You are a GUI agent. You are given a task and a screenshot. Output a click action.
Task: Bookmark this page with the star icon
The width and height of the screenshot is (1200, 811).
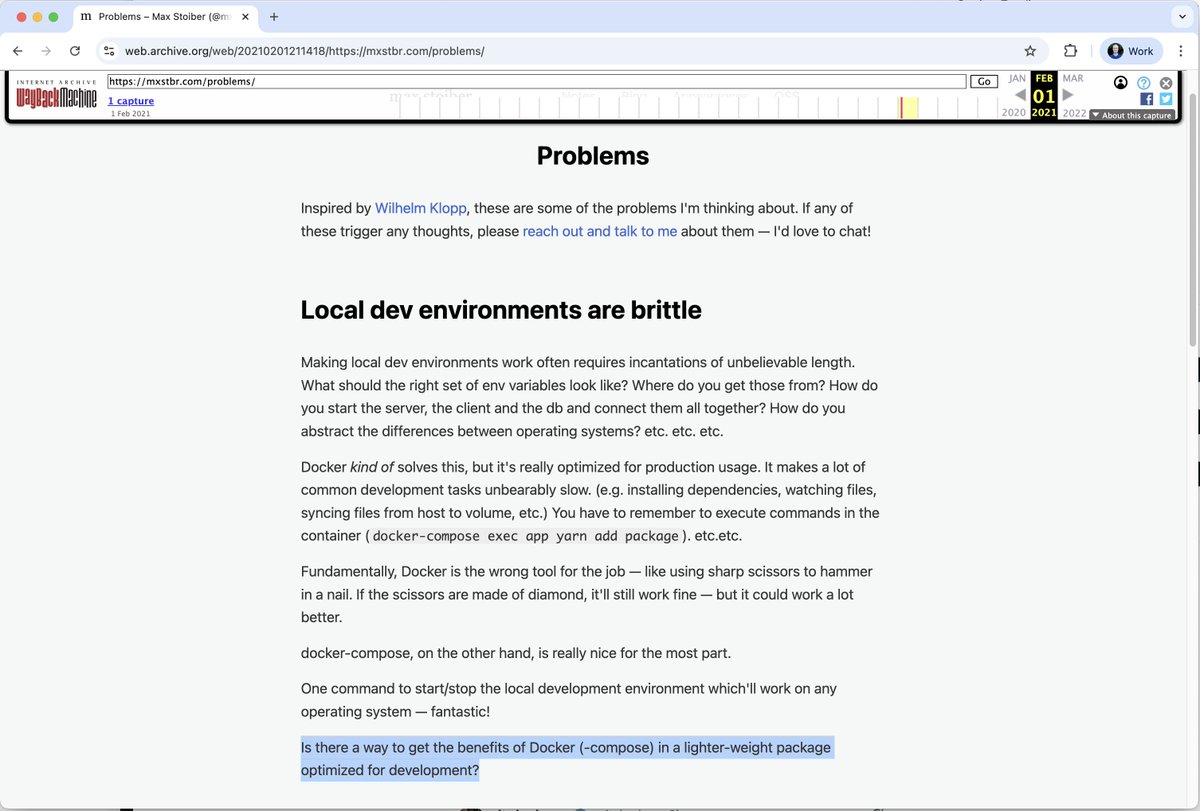click(1030, 51)
